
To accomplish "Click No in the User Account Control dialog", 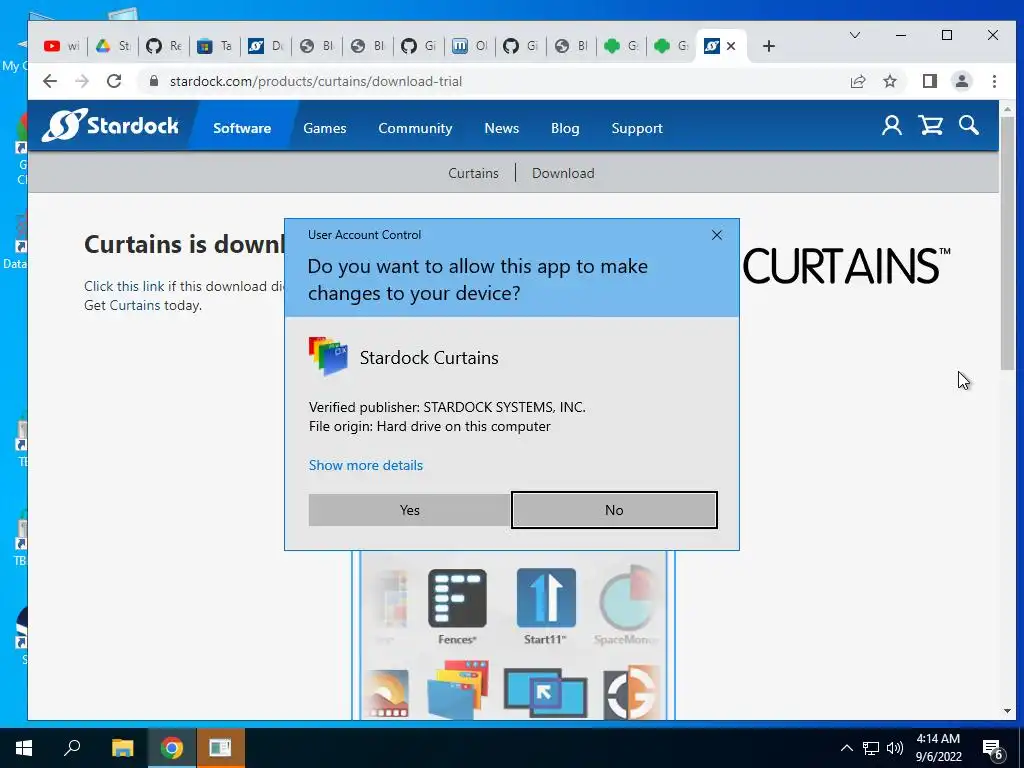I will tap(614, 510).
